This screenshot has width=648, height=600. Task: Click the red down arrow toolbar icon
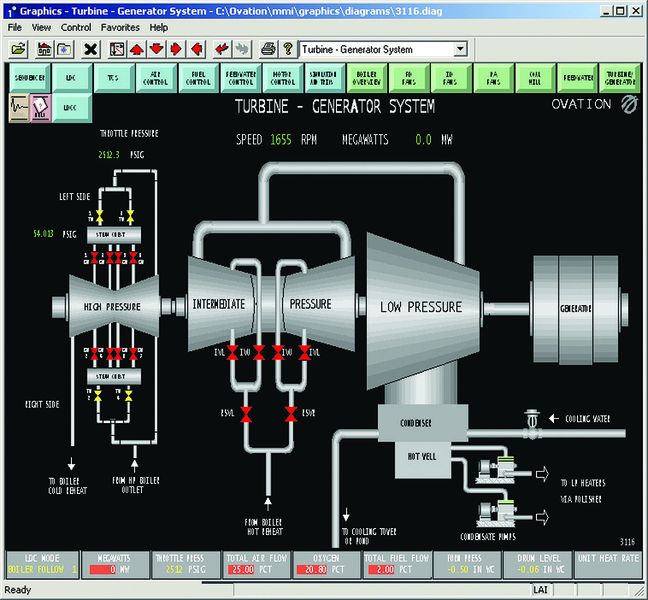pos(157,49)
